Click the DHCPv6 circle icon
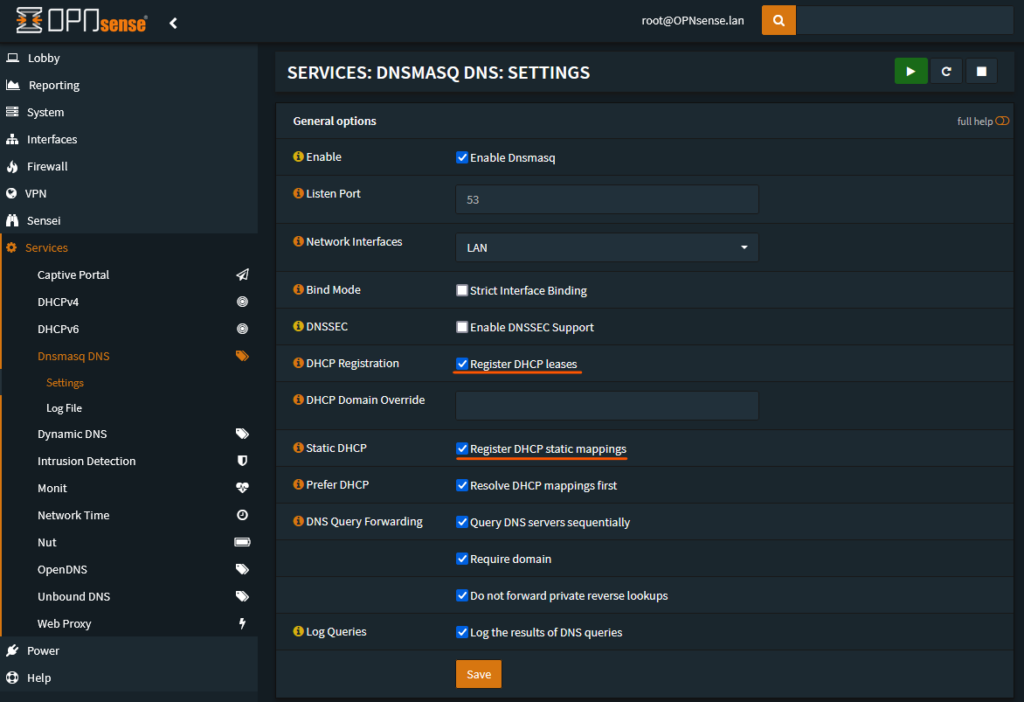 242,329
